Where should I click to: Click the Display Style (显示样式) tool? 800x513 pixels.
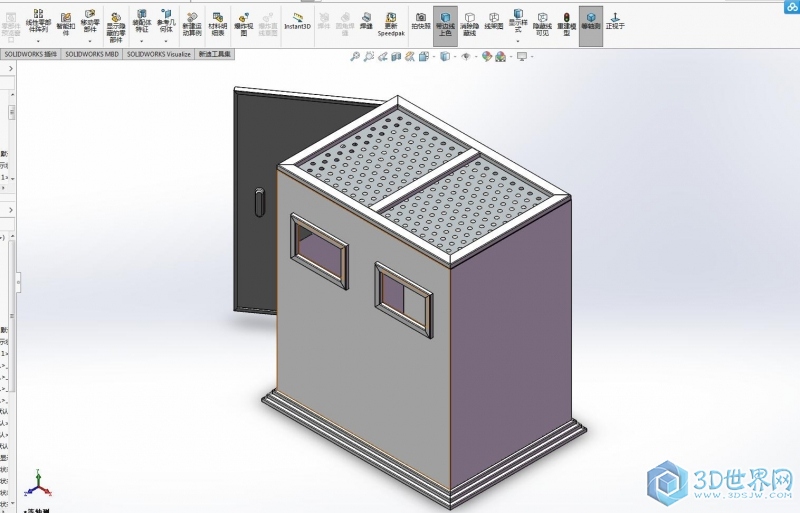coord(518,20)
